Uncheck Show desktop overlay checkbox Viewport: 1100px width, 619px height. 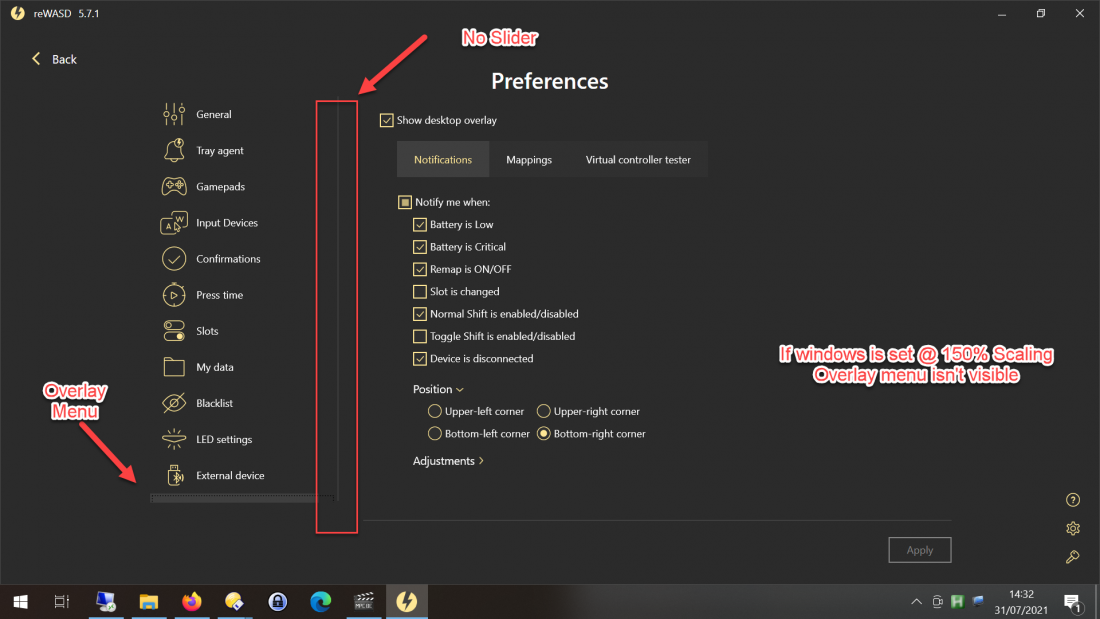coord(387,120)
